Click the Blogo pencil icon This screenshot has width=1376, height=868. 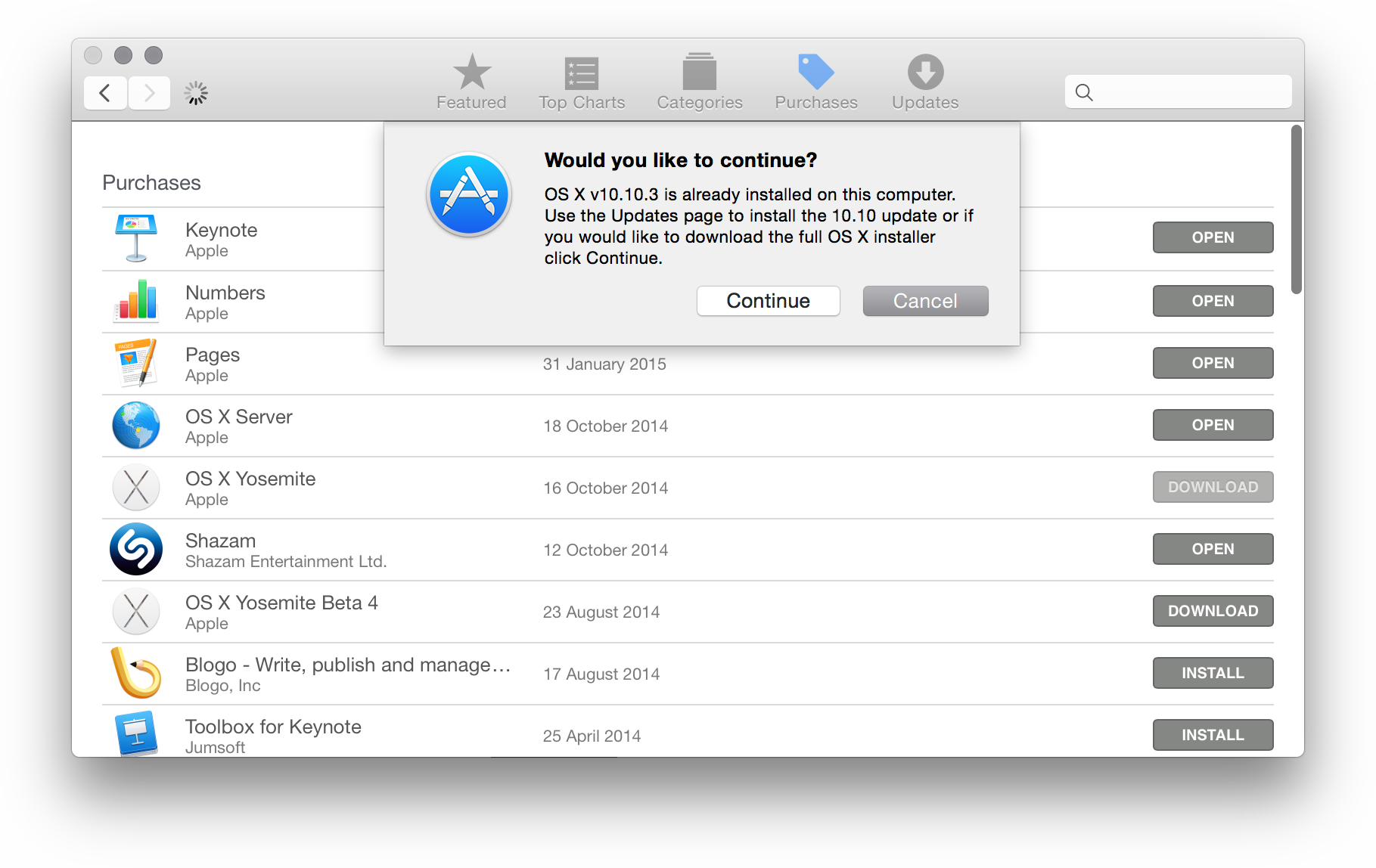pos(136,672)
